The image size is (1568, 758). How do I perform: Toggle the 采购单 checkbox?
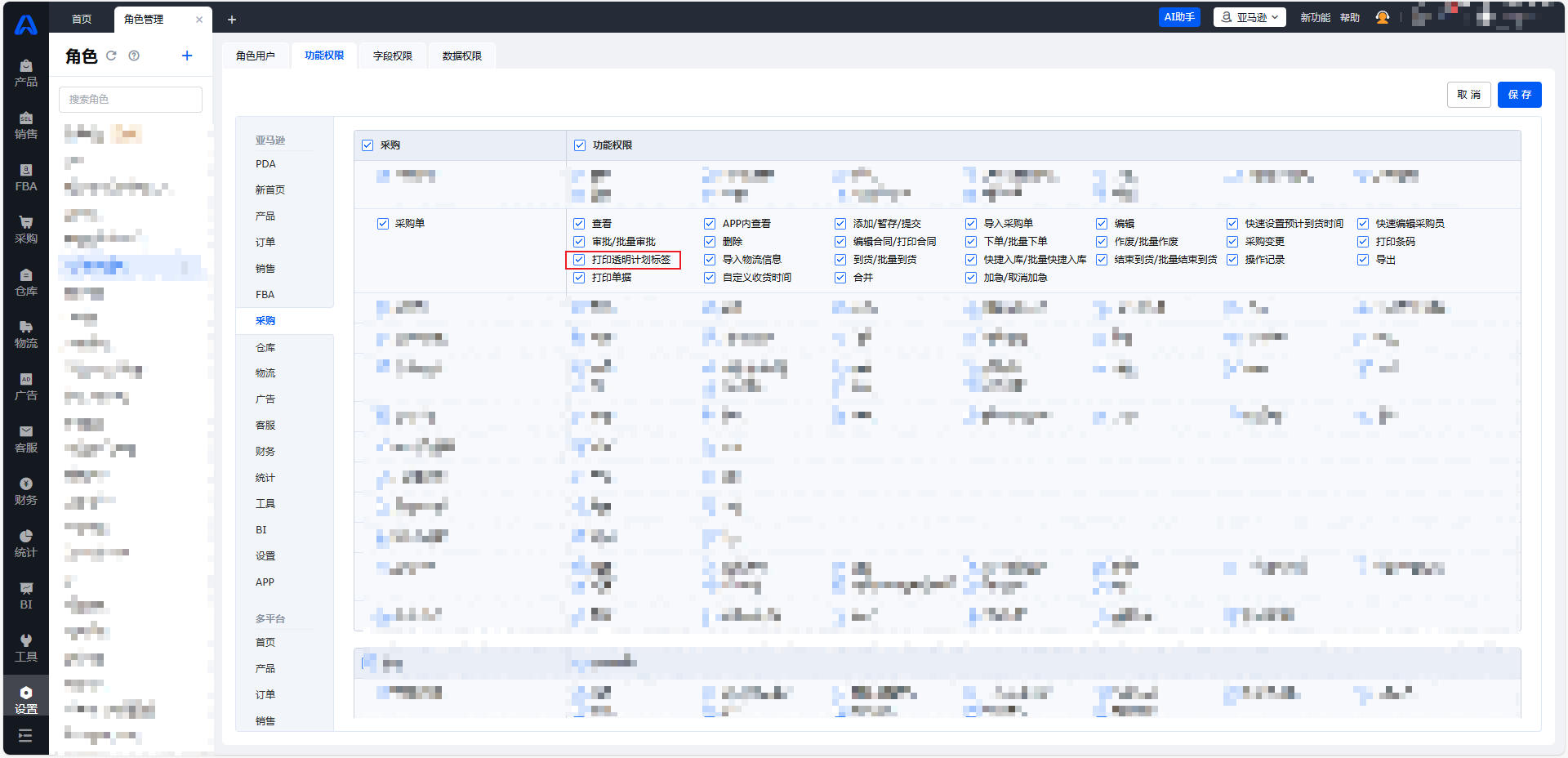pos(383,224)
